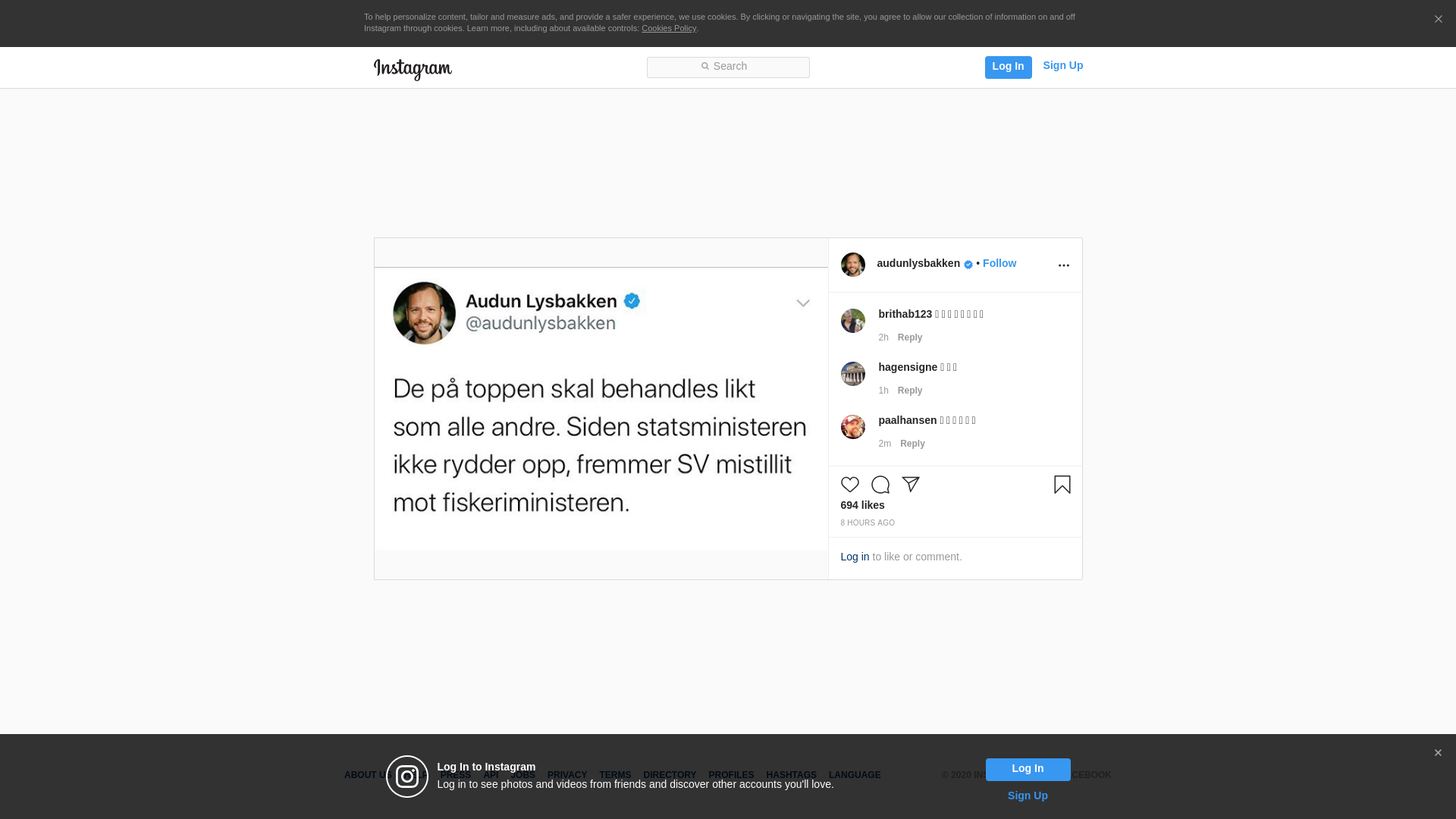Open the post image of the tweet
Viewport: 1456px width, 819px height.
click(x=601, y=409)
